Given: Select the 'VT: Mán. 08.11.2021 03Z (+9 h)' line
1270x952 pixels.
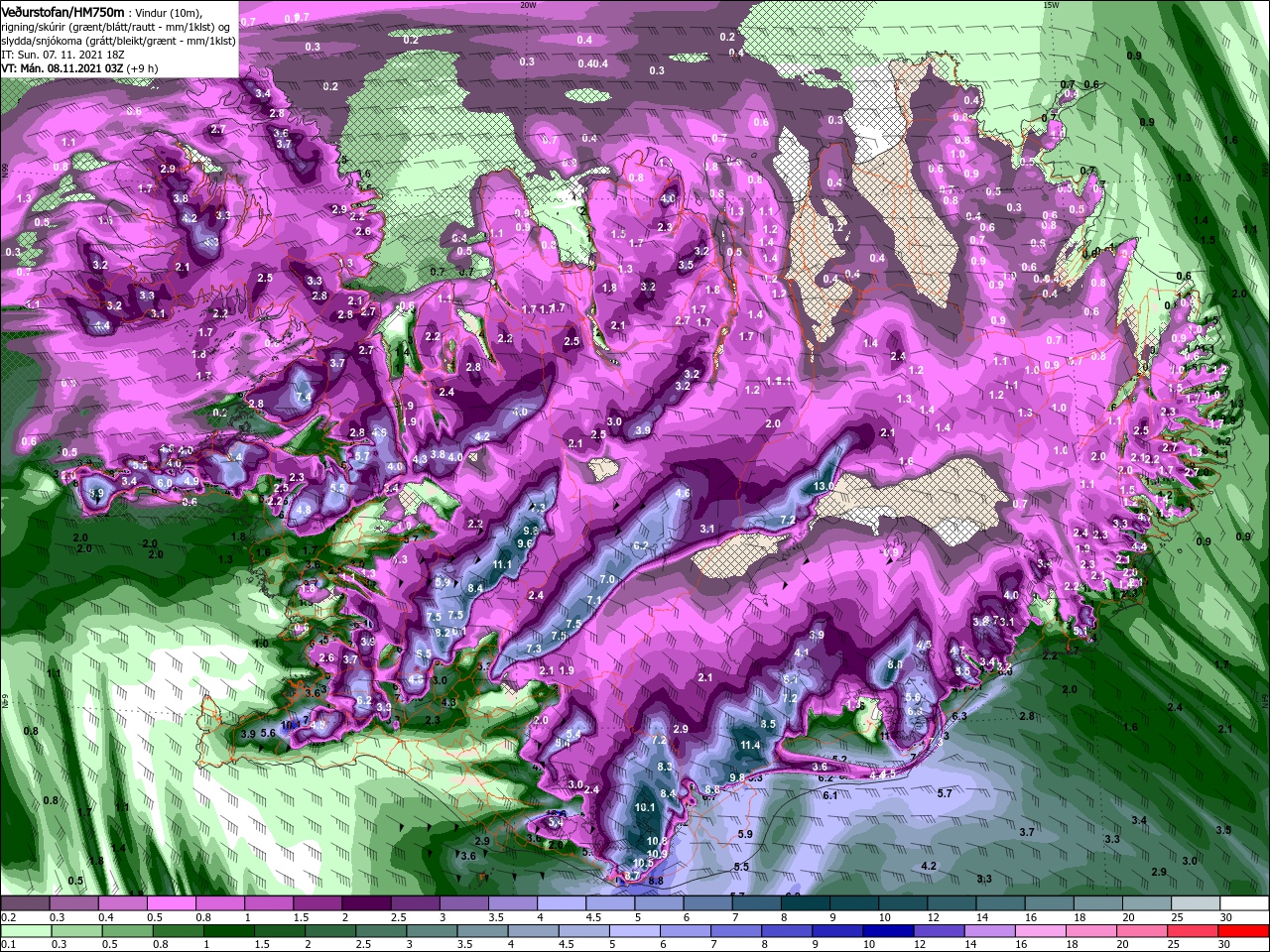Looking at the screenshot, I should 79,68.
